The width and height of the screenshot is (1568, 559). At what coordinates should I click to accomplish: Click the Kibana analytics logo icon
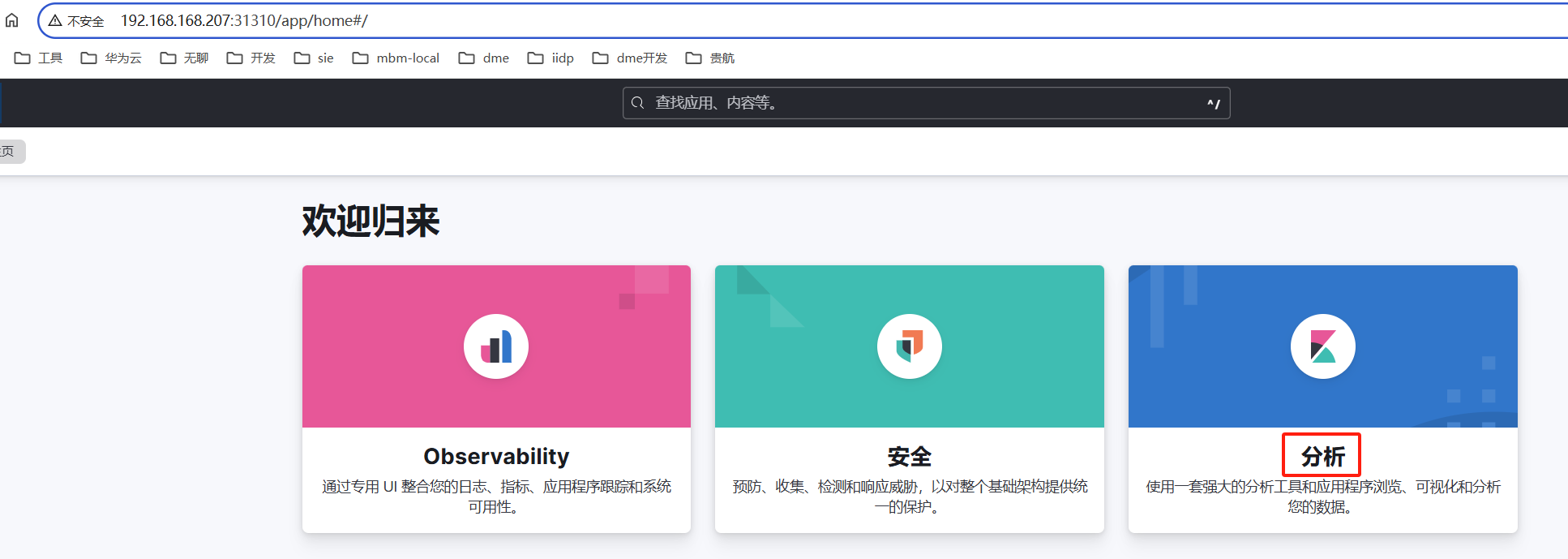tap(1322, 346)
